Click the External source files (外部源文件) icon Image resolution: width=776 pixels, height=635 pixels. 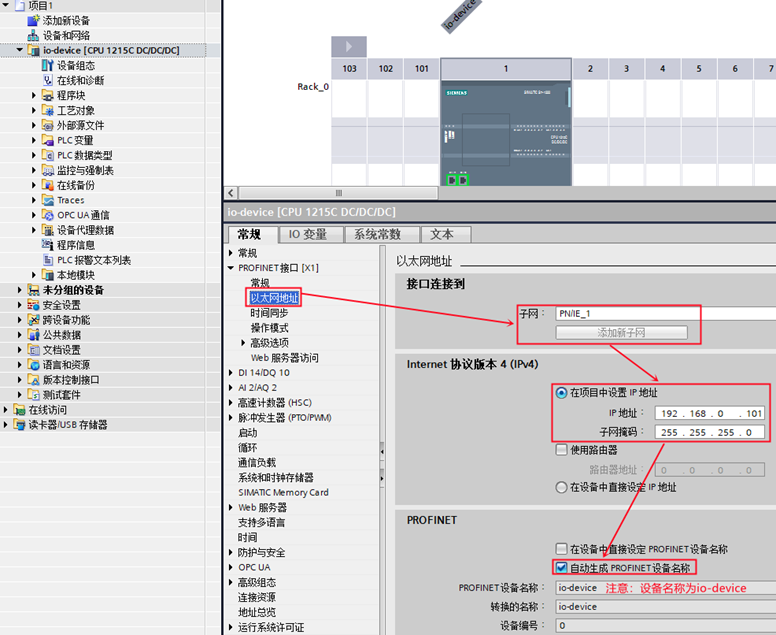48,125
